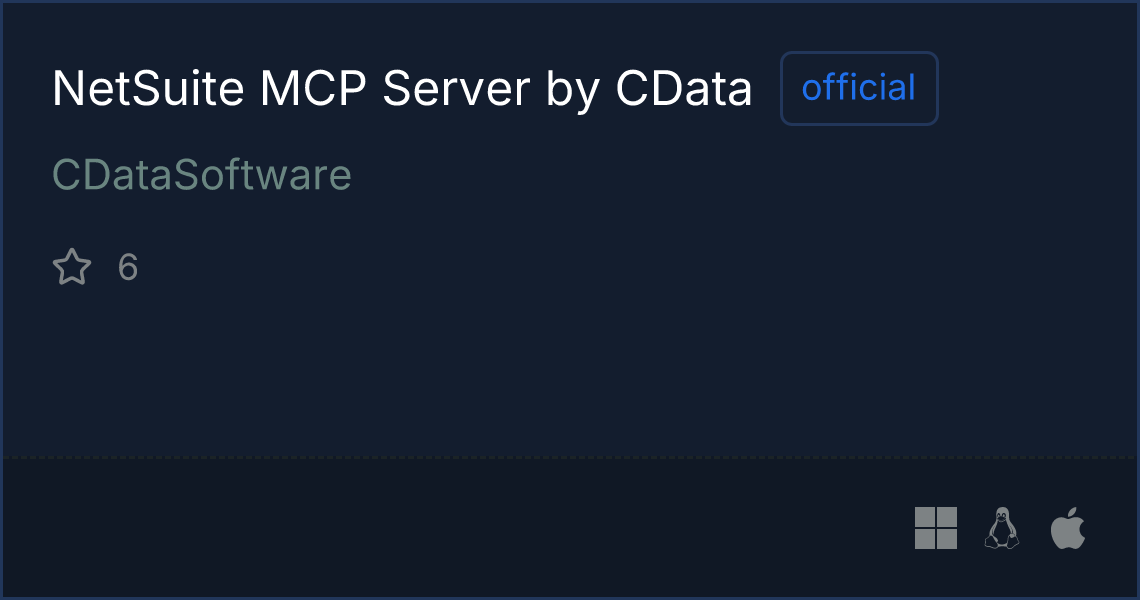Click the four-pane Windows logo in the footer
Image resolution: width=1140 pixels, height=600 pixels.
tap(936, 528)
